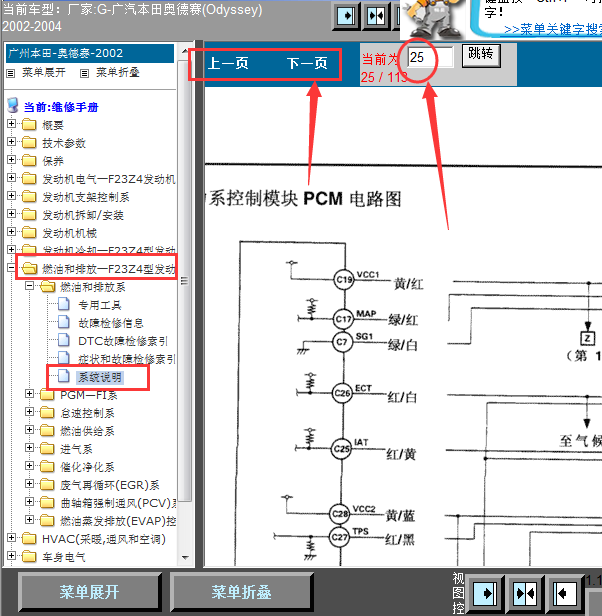Click the C19 VCC1 terminal in diagram
602x616 pixels.
(344, 279)
